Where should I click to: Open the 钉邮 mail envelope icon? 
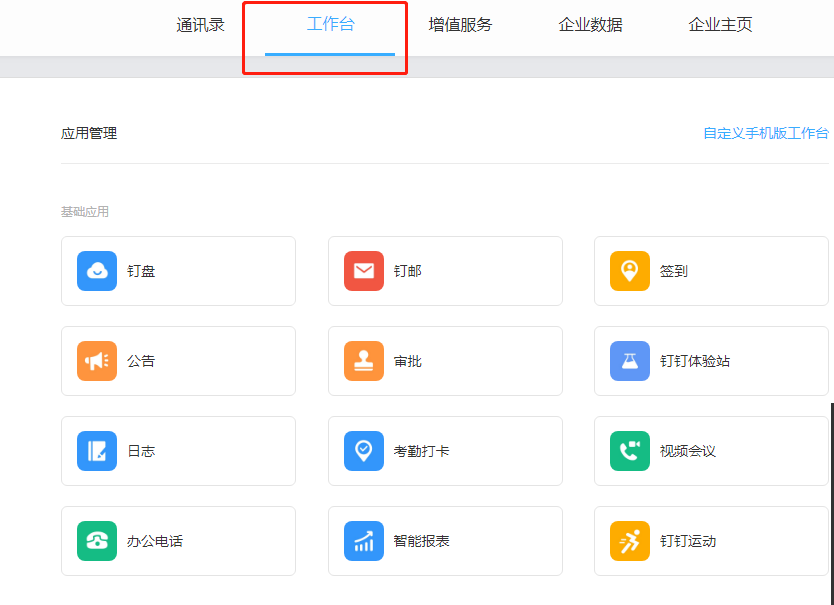click(x=364, y=271)
